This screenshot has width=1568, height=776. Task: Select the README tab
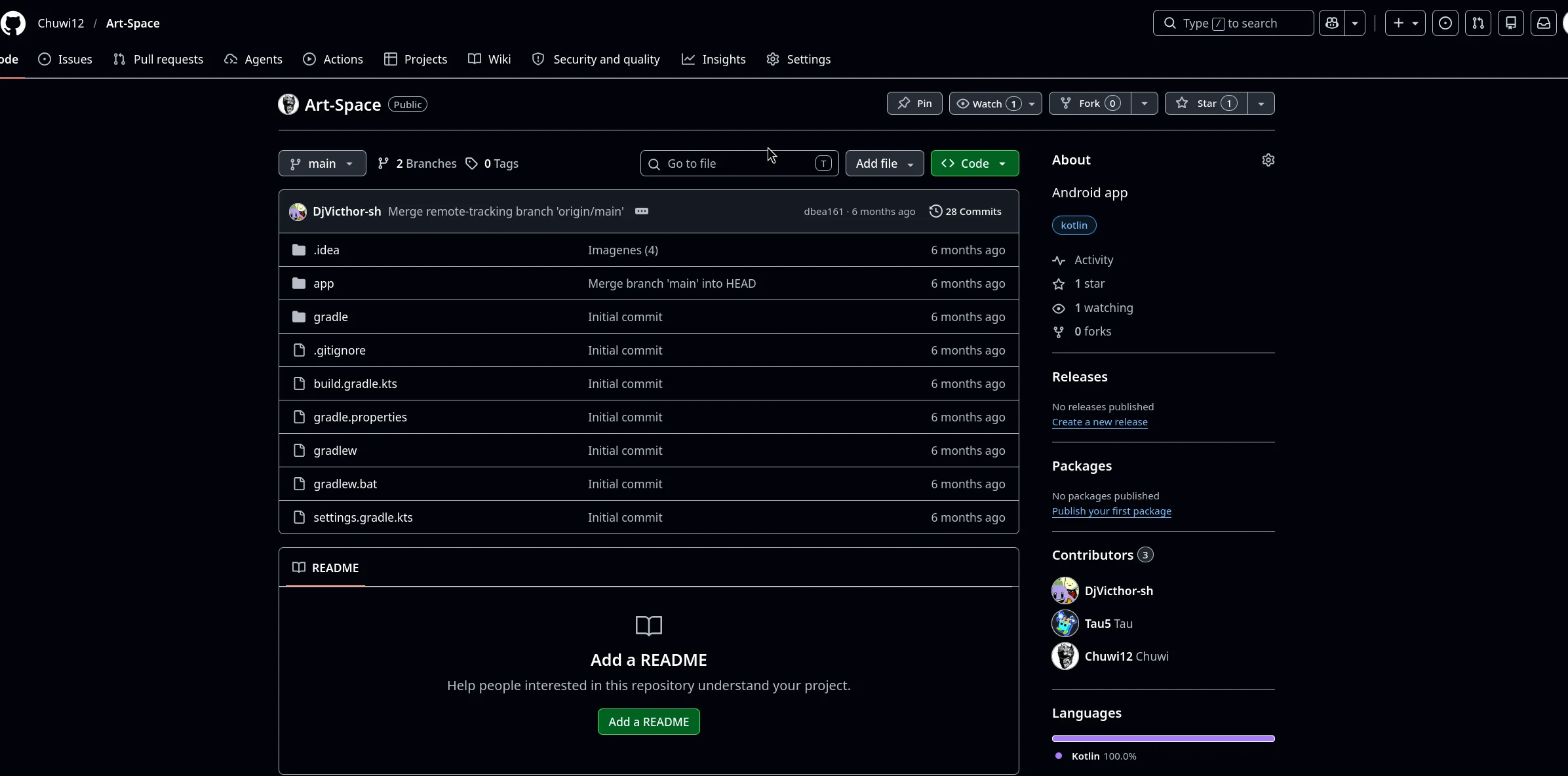coord(326,568)
